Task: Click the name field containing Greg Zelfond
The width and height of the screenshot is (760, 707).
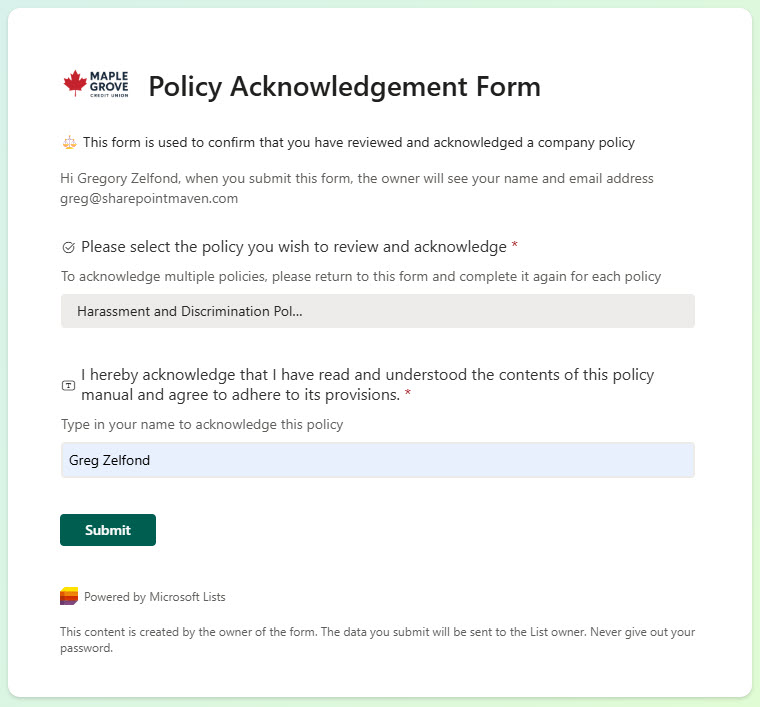Action: [x=377, y=460]
